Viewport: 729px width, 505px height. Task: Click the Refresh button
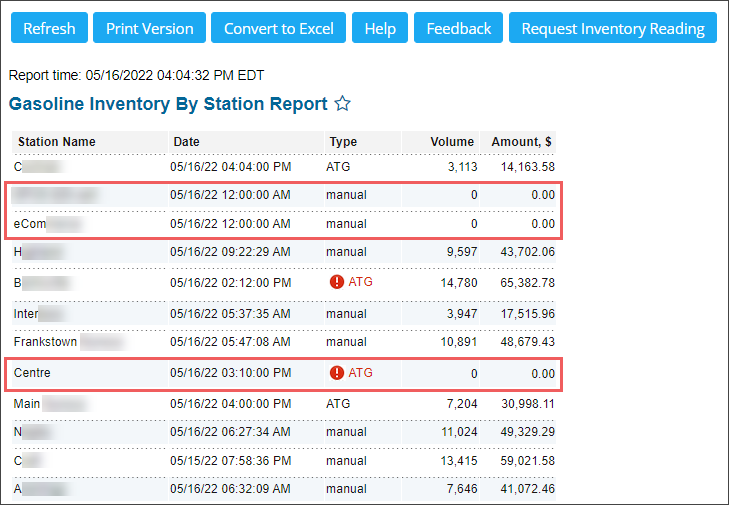point(50,28)
